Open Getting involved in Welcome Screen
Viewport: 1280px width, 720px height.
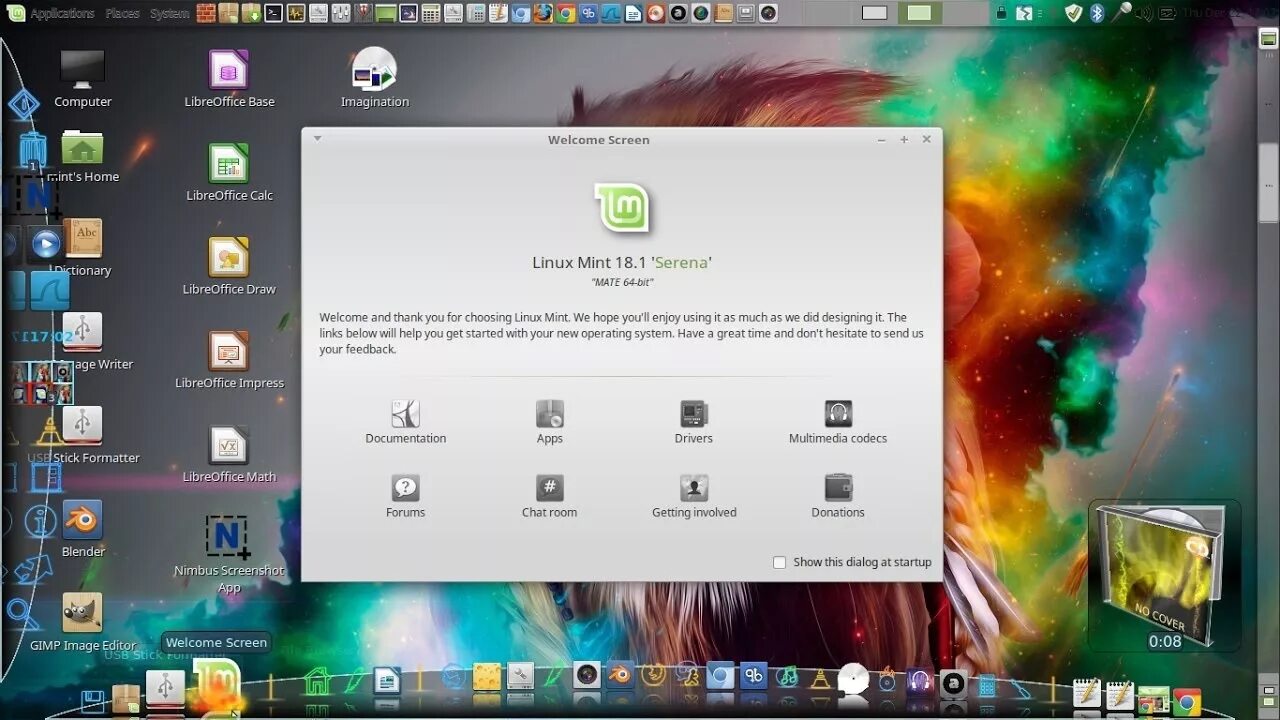693,496
